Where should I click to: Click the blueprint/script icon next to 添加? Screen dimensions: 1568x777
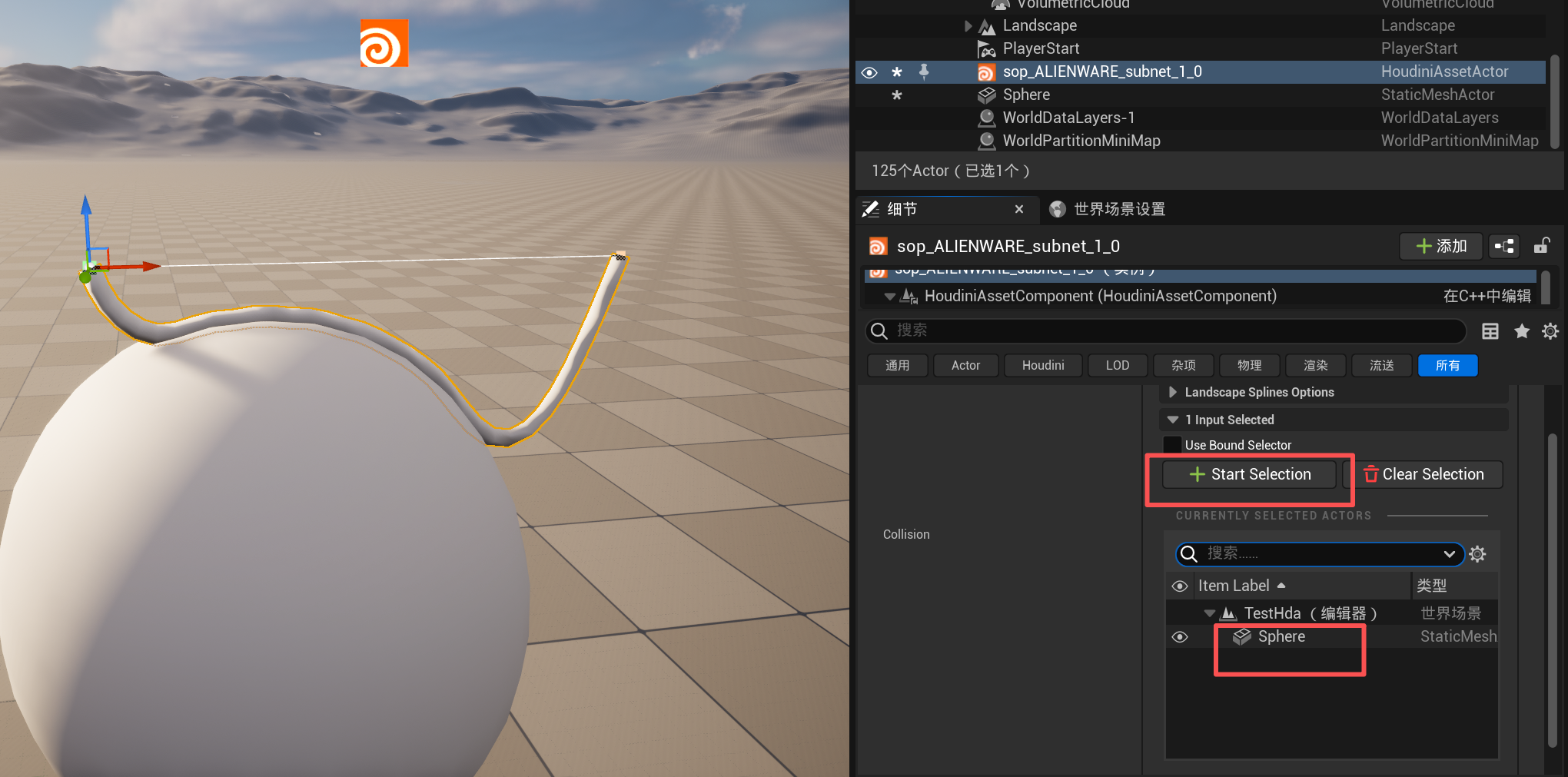1504,246
